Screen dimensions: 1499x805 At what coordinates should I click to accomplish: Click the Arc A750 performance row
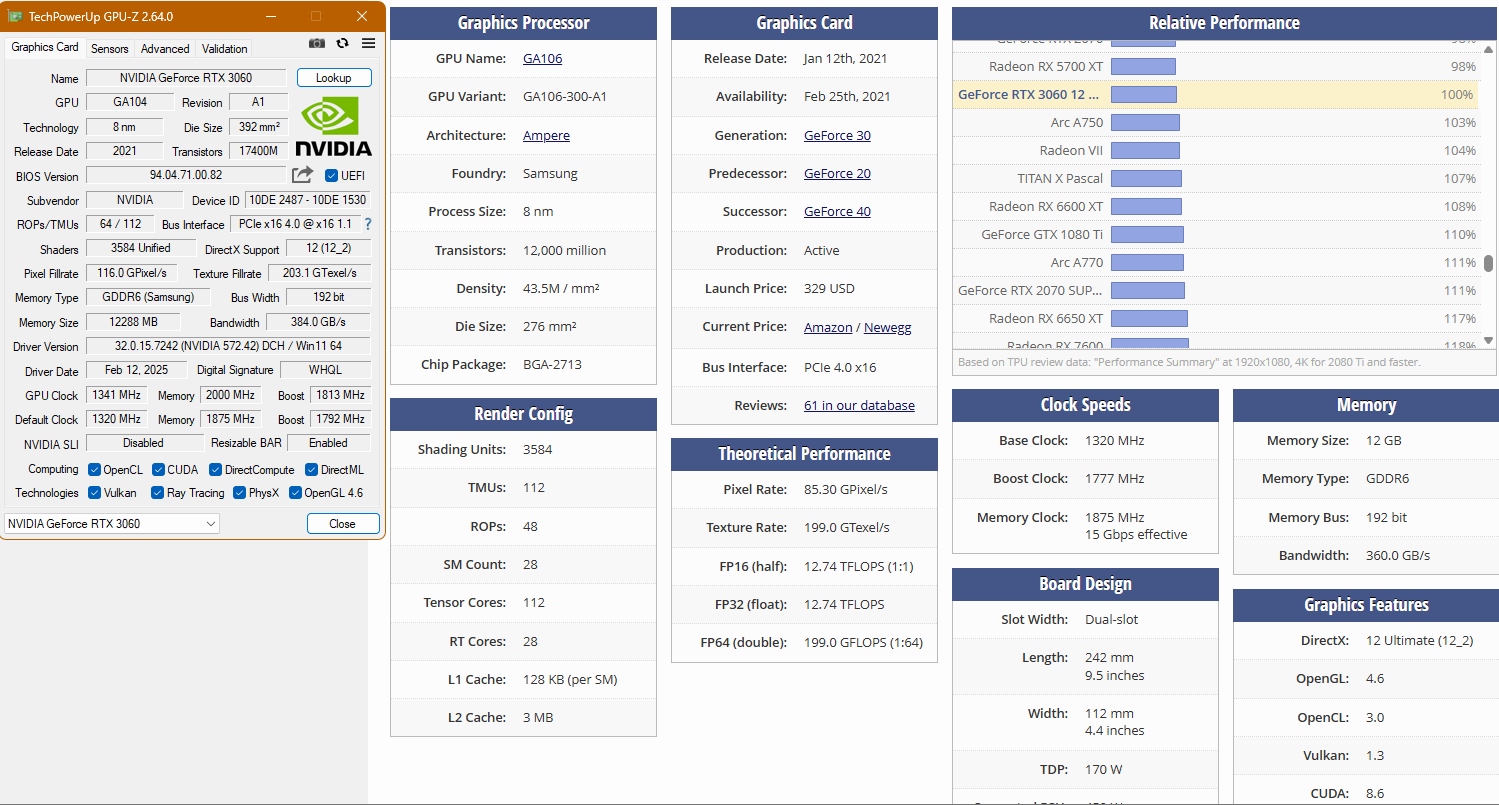coord(1216,123)
